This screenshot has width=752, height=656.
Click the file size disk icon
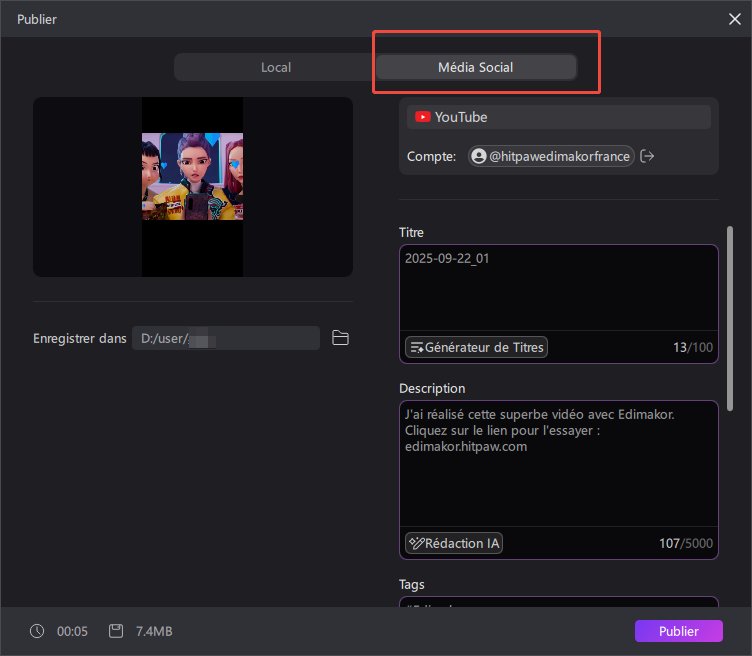tap(116, 631)
